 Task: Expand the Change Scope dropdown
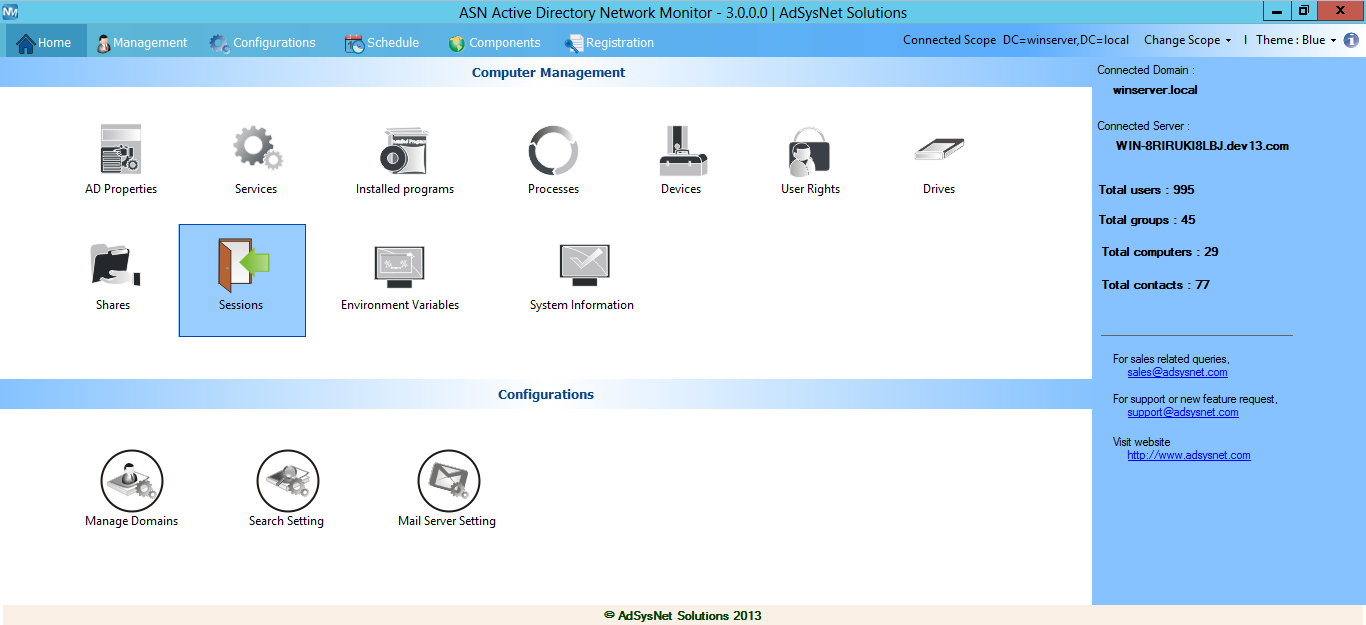click(x=1187, y=40)
